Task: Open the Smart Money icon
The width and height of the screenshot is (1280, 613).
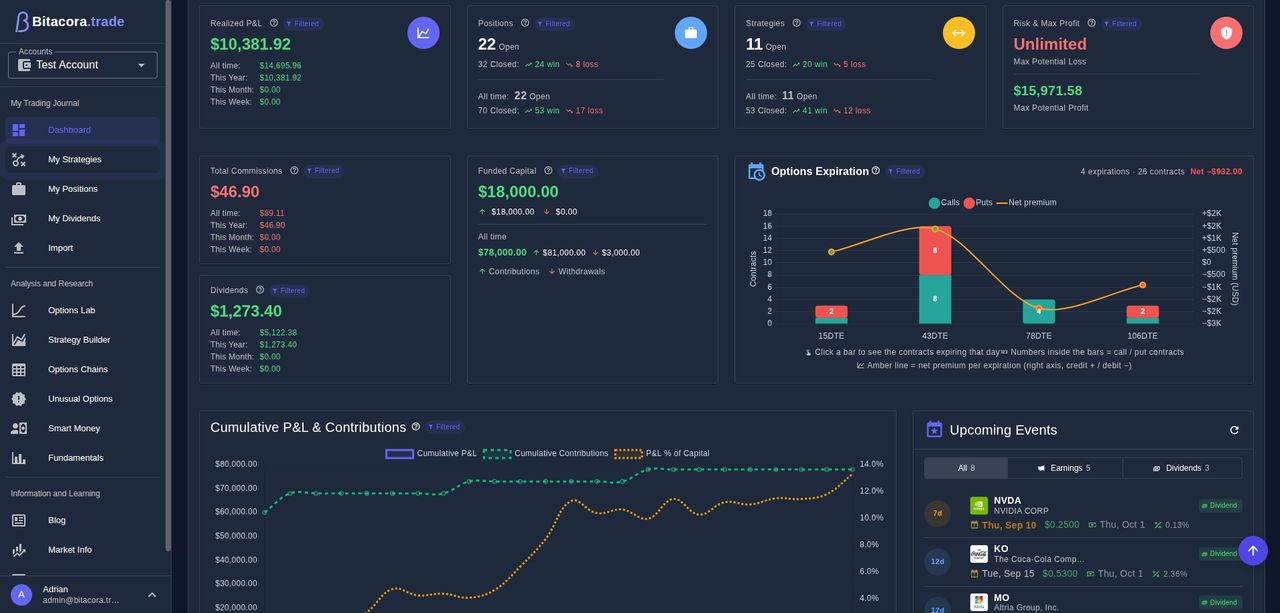Action: pos(19,428)
